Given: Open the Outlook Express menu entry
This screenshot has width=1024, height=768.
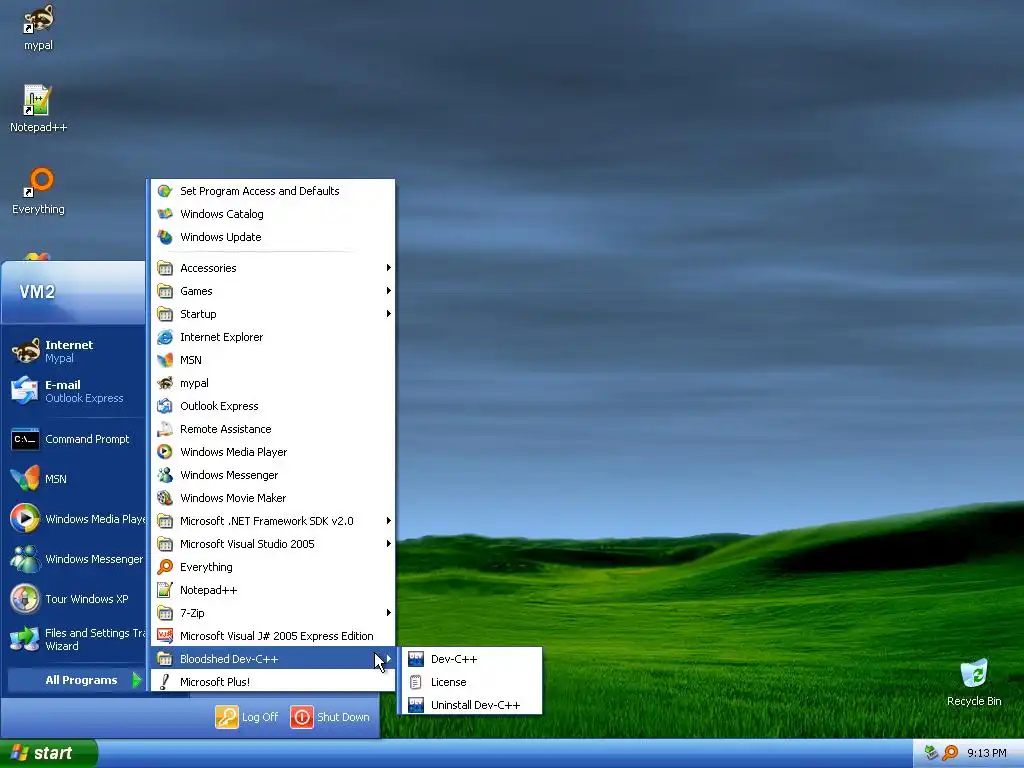Looking at the screenshot, I should coord(273,406).
